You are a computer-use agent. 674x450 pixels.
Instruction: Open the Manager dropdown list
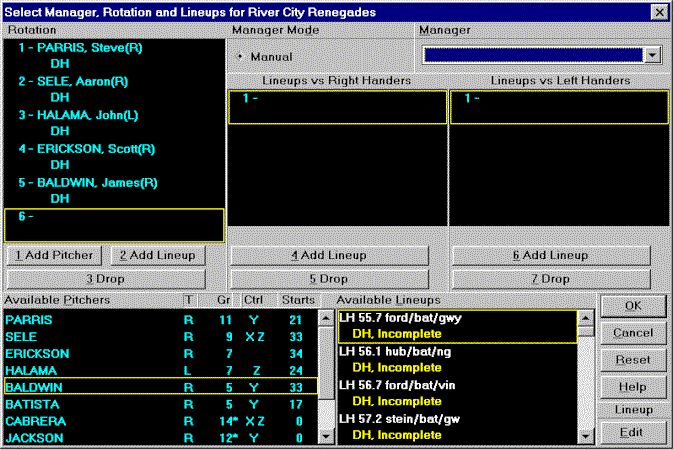point(652,56)
